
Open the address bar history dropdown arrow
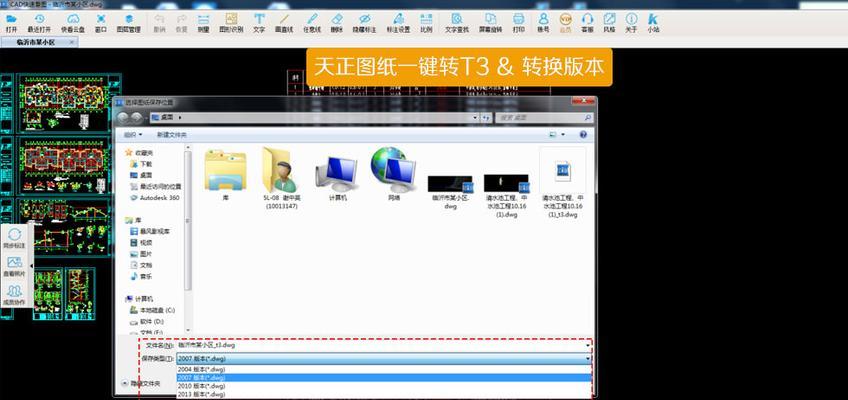(475, 117)
